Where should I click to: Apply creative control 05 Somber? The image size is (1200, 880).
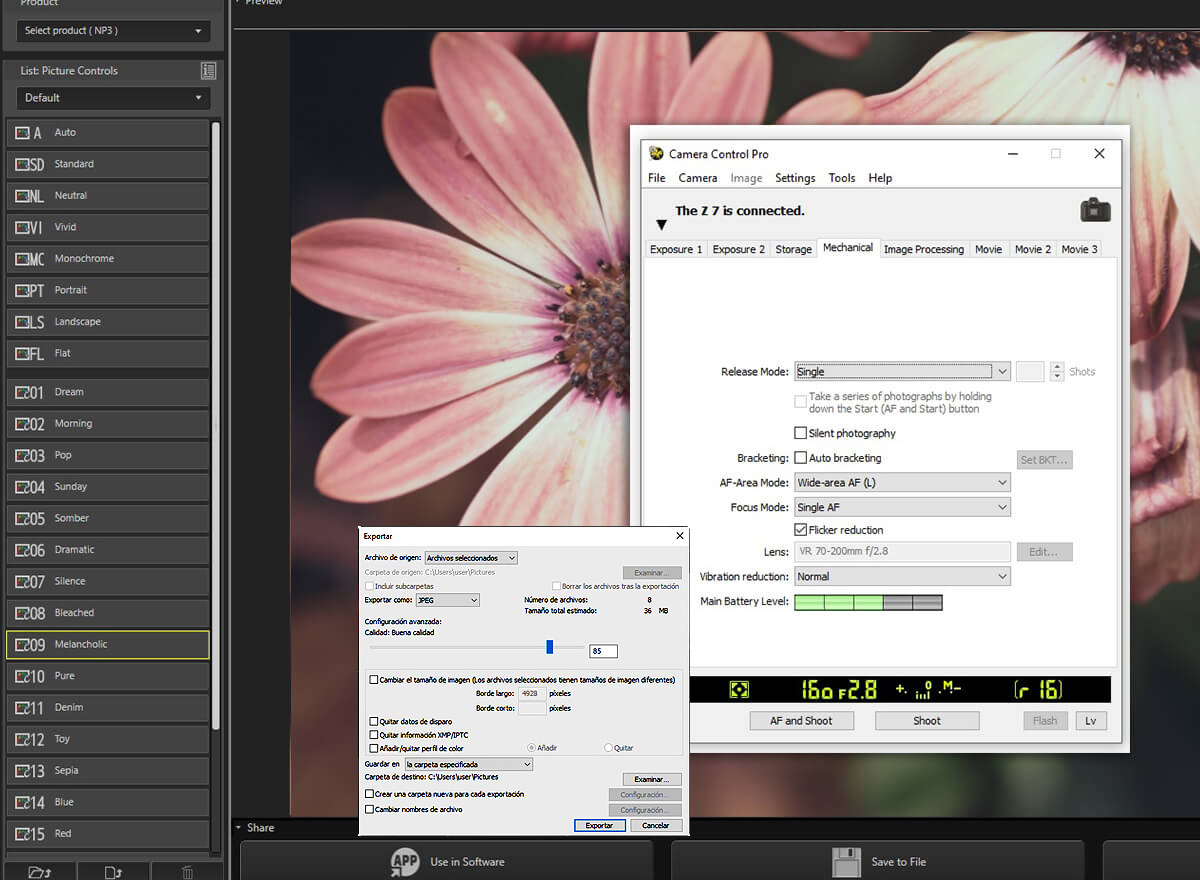tap(108, 518)
